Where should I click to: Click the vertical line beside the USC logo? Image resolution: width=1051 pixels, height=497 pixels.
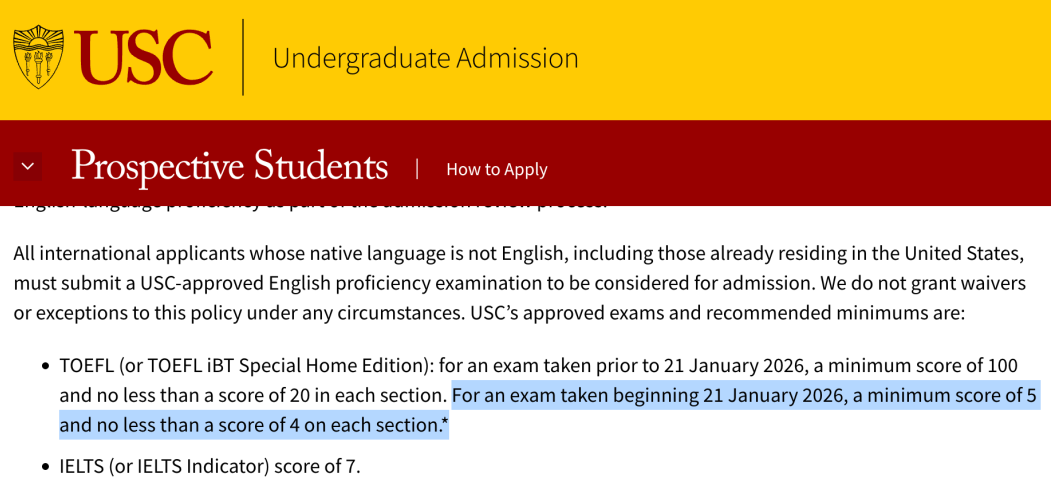click(x=243, y=57)
